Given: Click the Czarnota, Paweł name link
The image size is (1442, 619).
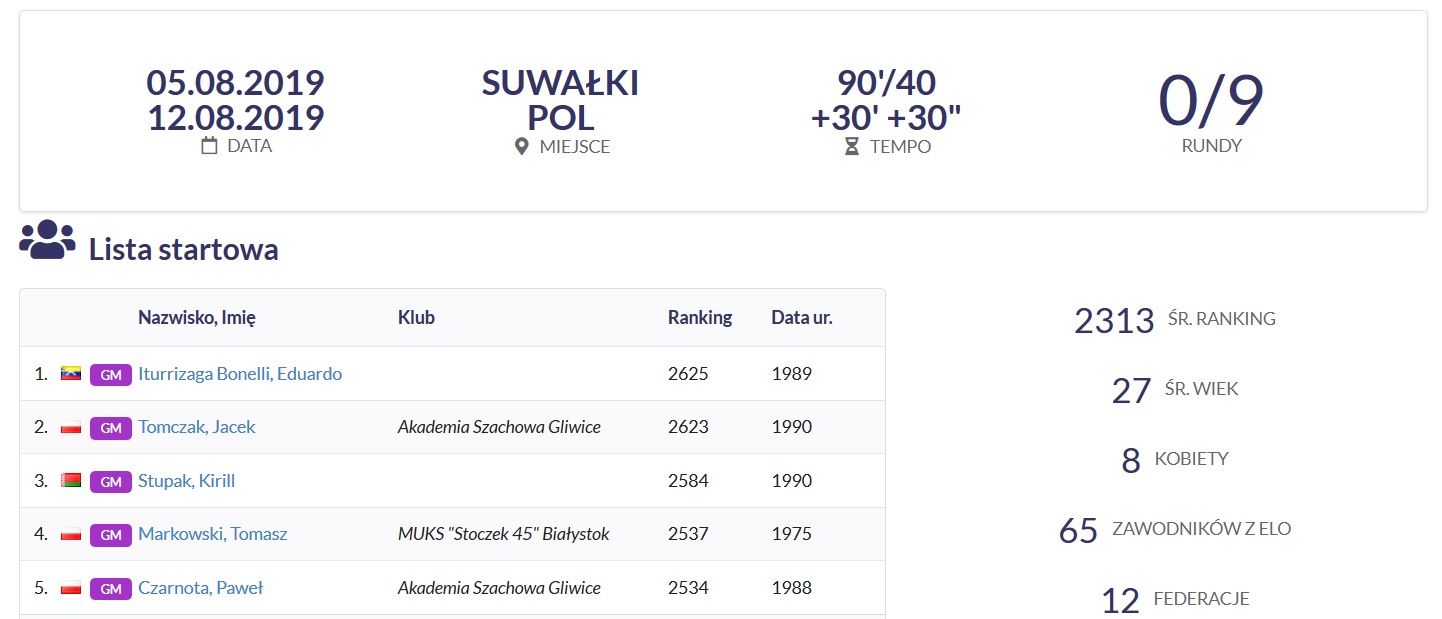Looking at the screenshot, I should tap(200, 588).
